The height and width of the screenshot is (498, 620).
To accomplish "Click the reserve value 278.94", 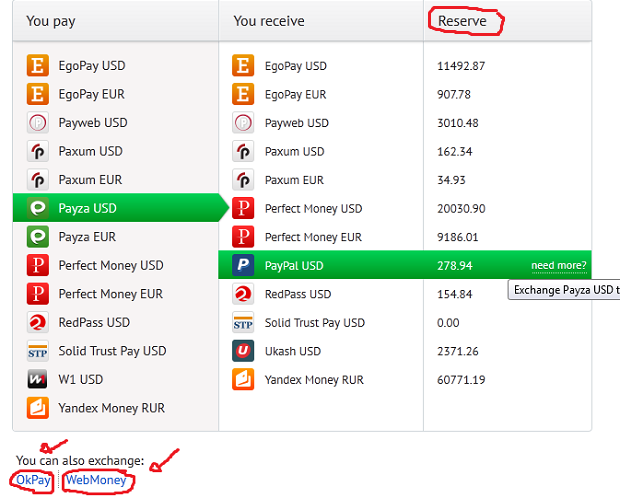I will click(455, 265).
